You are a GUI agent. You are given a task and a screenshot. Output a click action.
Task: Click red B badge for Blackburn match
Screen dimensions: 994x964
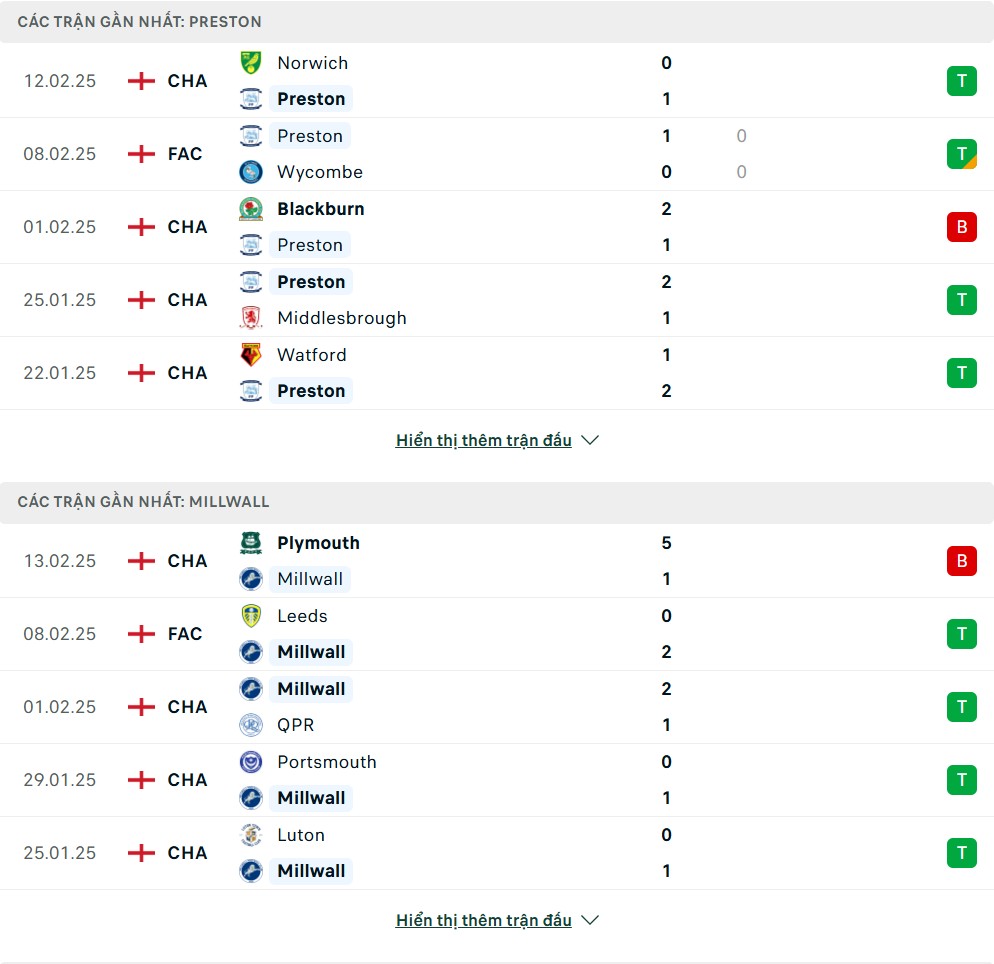[961, 227]
